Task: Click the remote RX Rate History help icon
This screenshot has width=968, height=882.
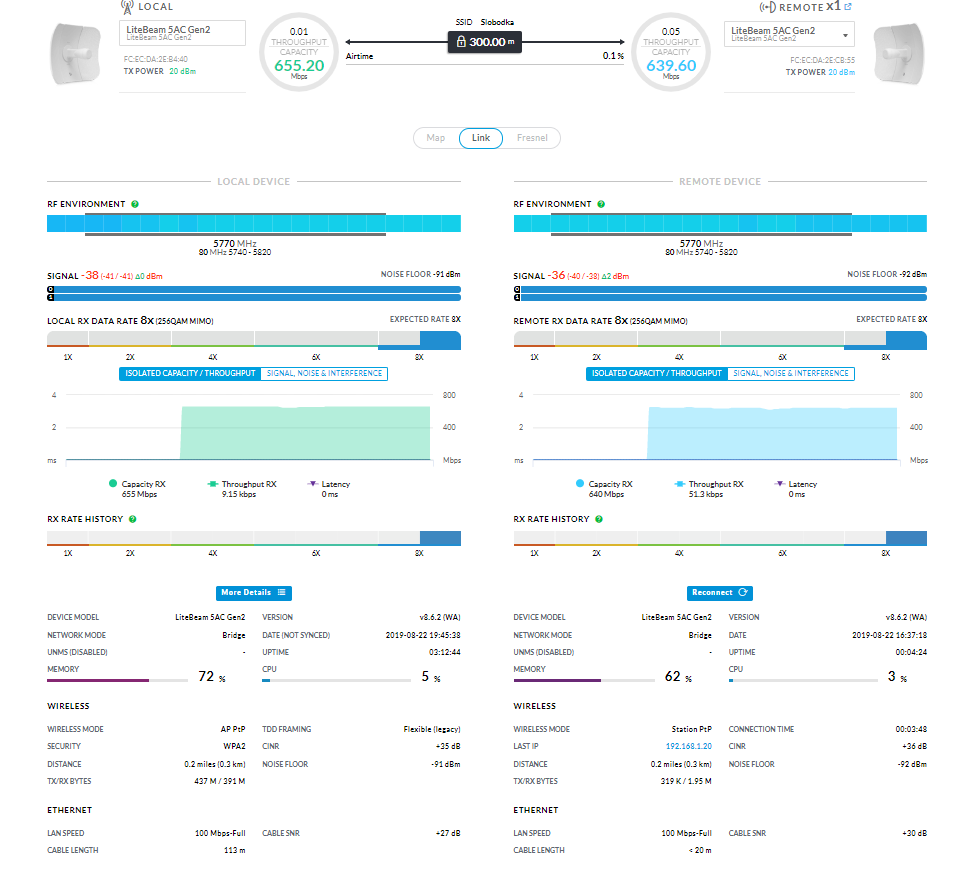Action: (x=599, y=519)
